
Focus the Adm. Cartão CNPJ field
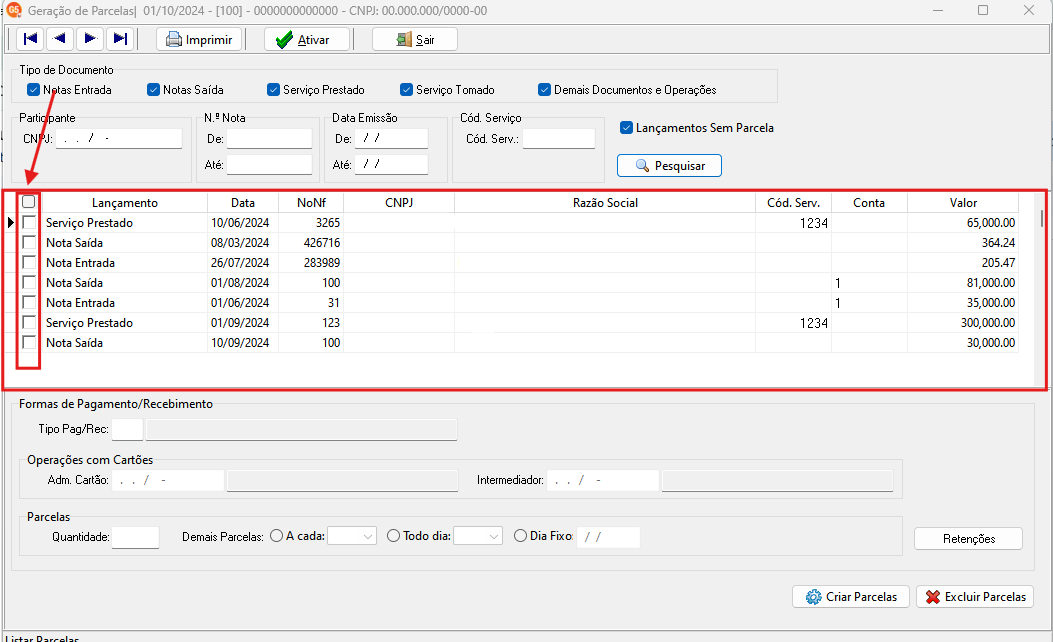168,480
